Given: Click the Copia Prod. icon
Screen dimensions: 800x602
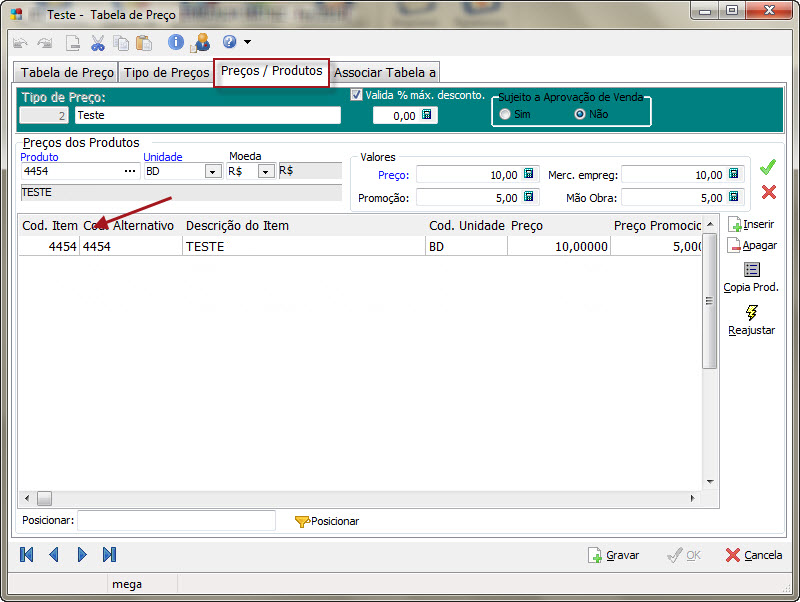Looking at the screenshot, I should tap(751, 270).
